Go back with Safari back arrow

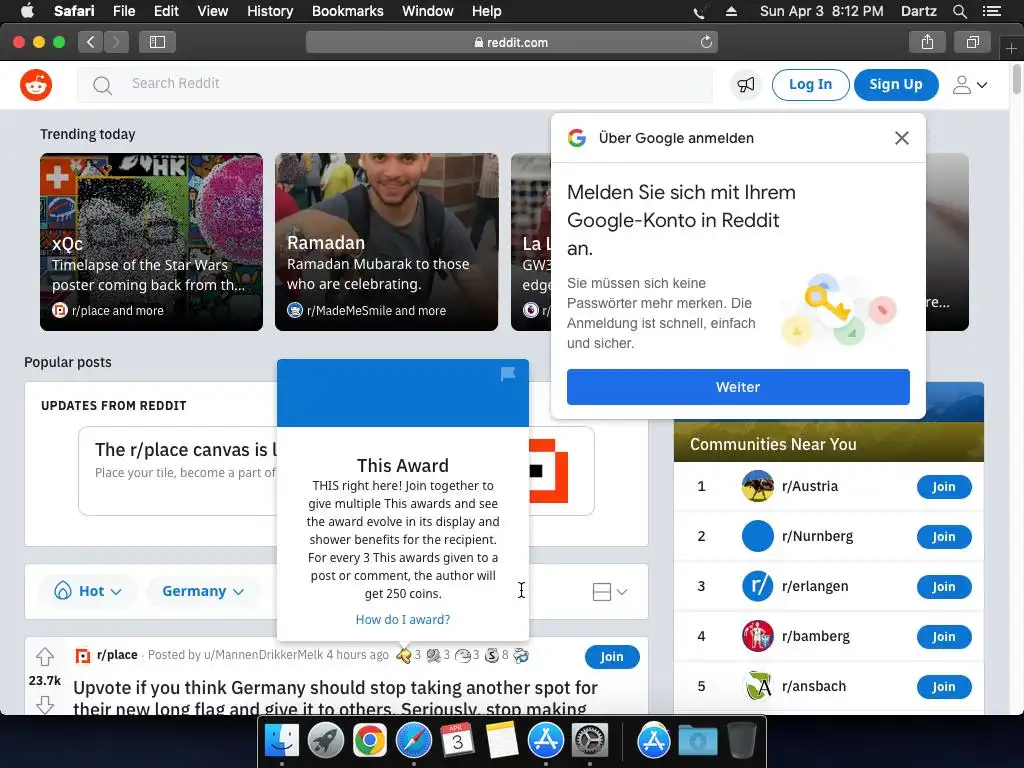91,42
